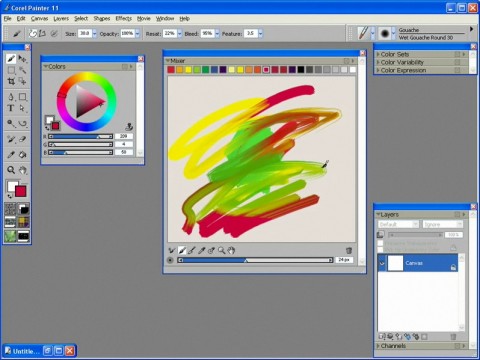Open the Opacity dropdown arrow
The image size is (480, 360).
[137, 33]
